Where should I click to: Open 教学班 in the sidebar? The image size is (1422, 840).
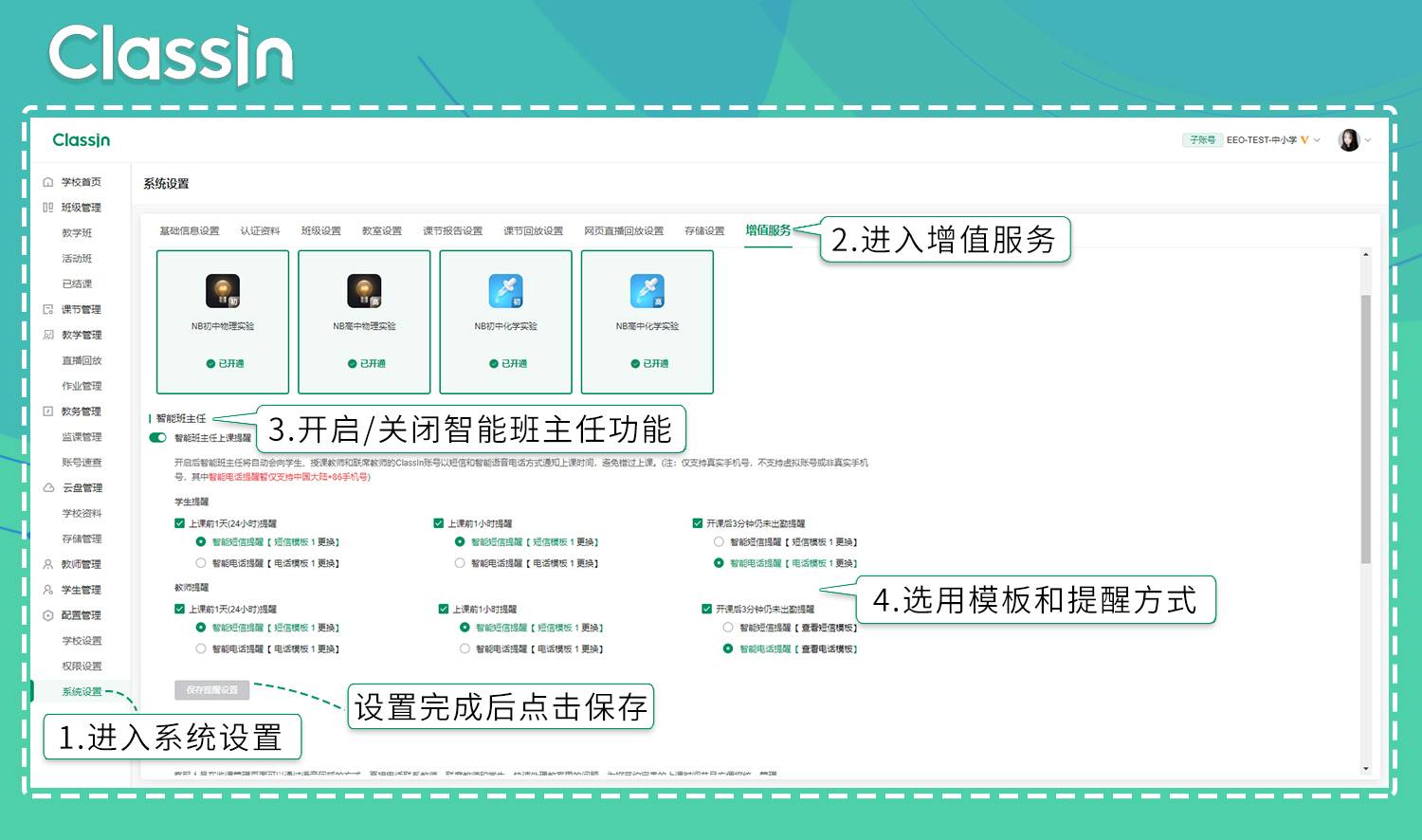click(x=77, y=233)
